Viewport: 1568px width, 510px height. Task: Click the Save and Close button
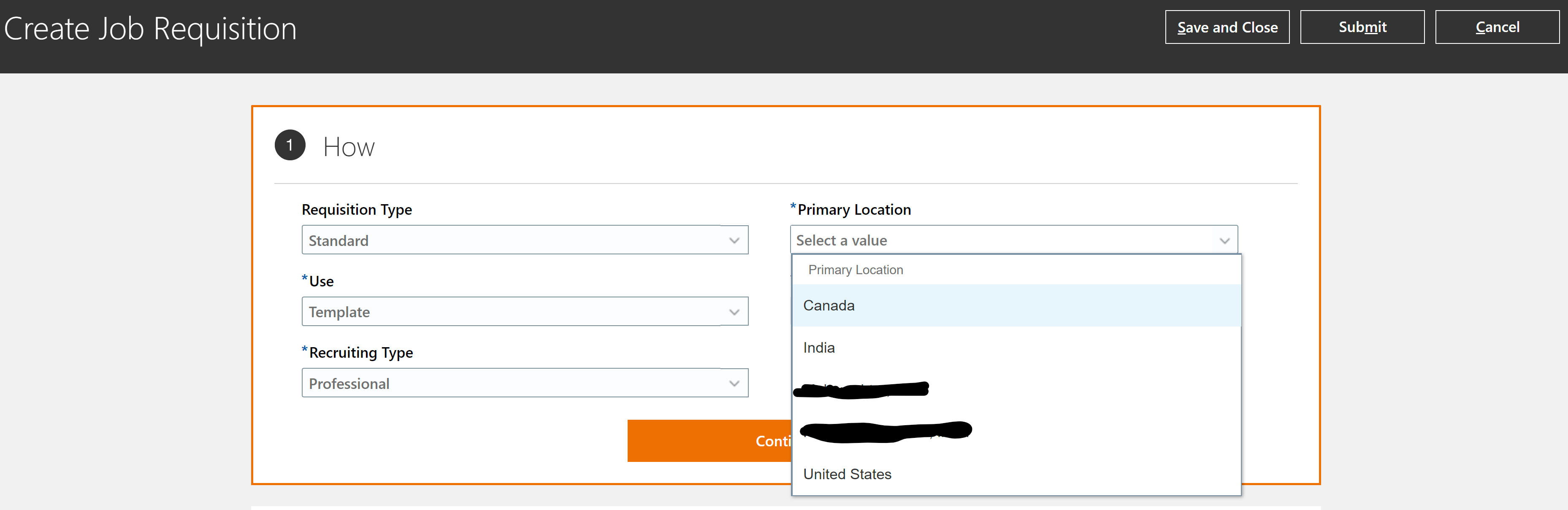click(x=1227, y=27)
